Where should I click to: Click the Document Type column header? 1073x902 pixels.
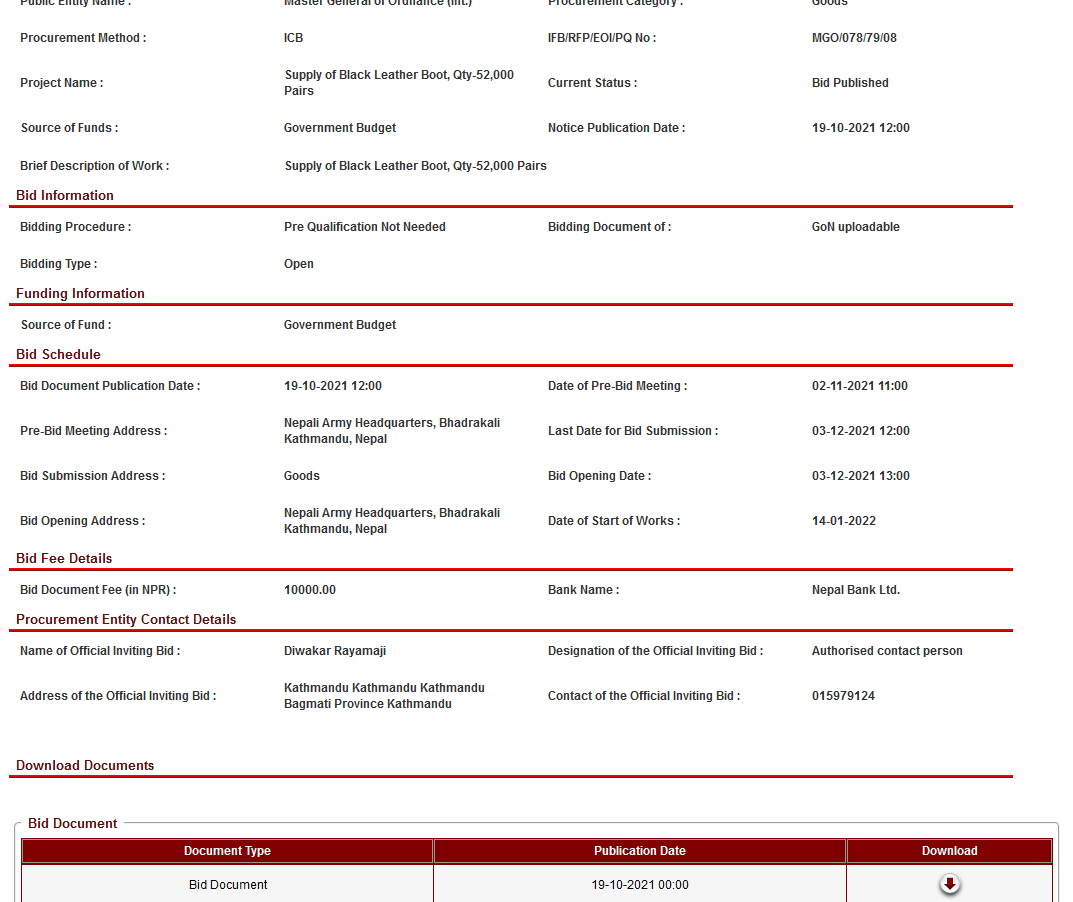pos(227,851)
